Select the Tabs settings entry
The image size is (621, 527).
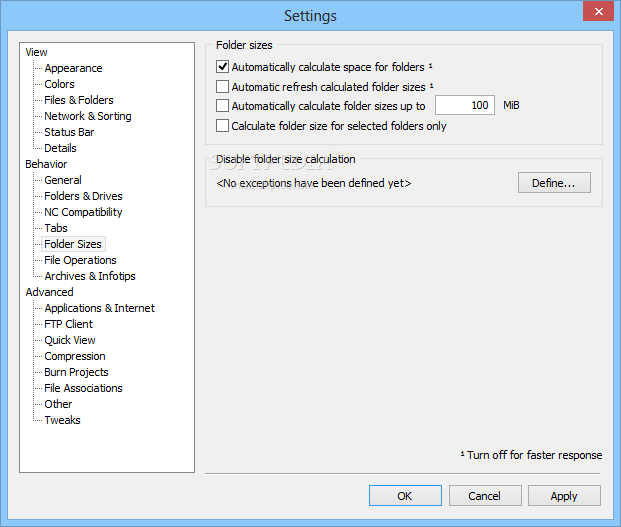[56, 228]
